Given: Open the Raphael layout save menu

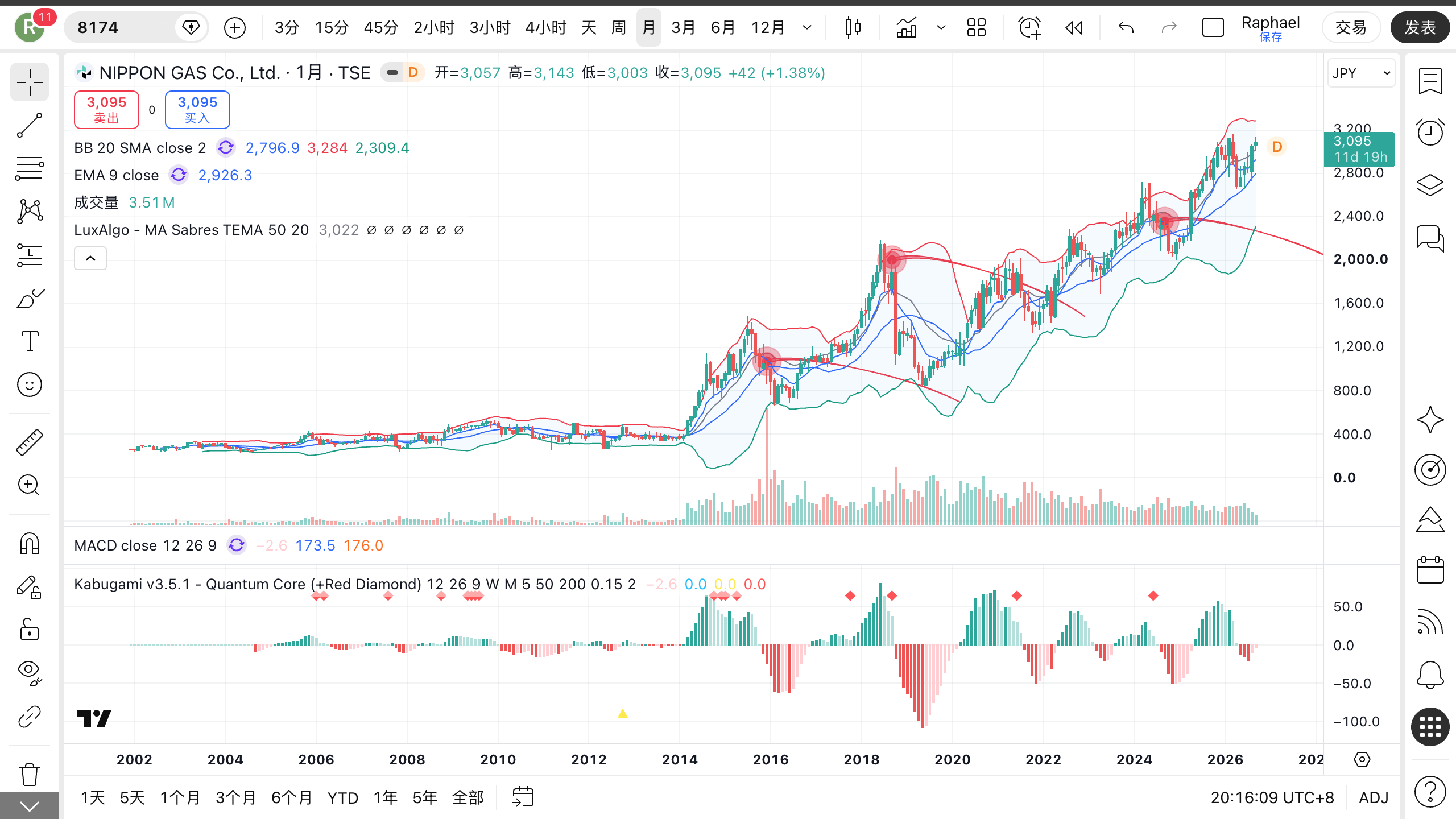Looking at the screenshot, I should (1271, 27).
